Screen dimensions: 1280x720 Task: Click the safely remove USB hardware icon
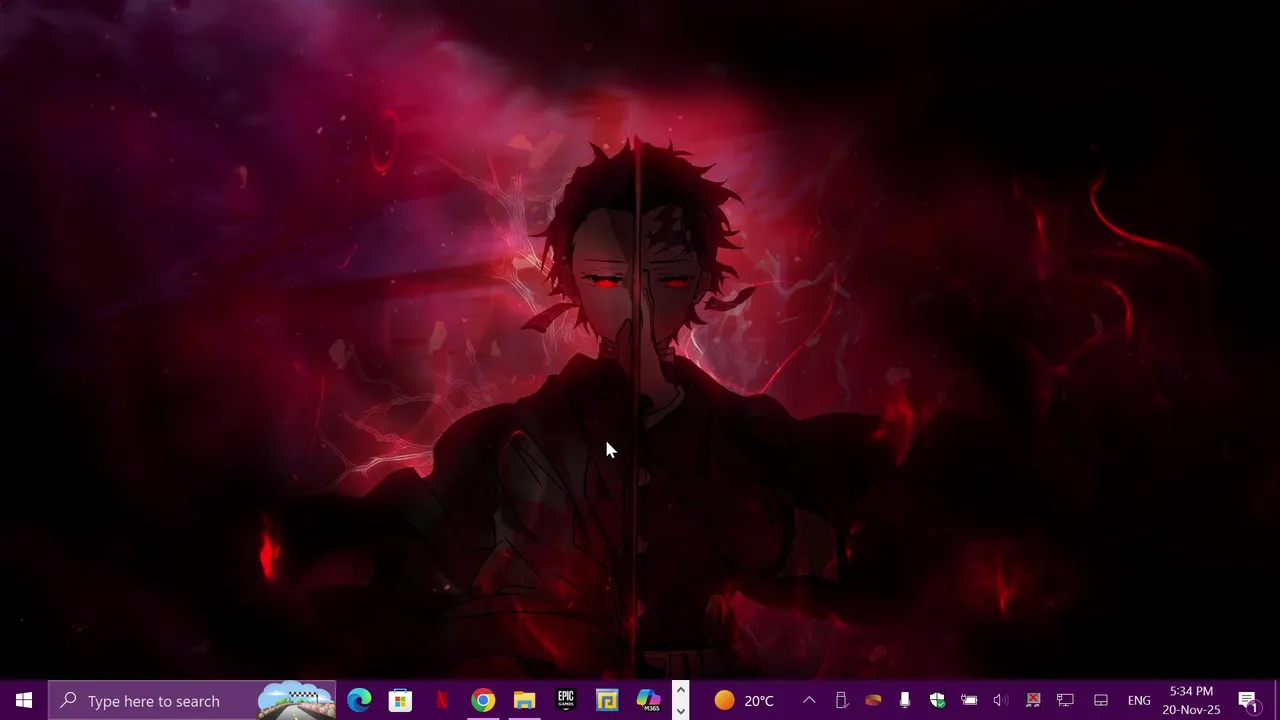pos(841,701)
